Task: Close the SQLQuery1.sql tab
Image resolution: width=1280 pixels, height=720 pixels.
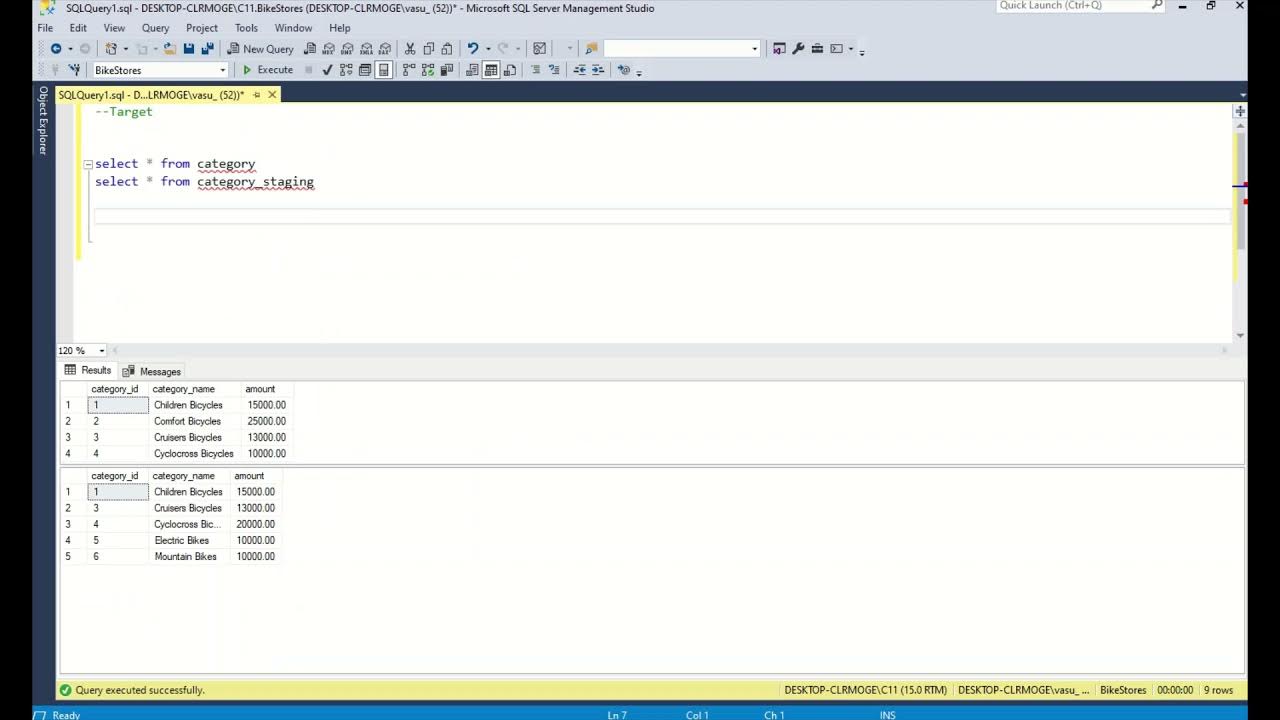Action: [272, 95]
